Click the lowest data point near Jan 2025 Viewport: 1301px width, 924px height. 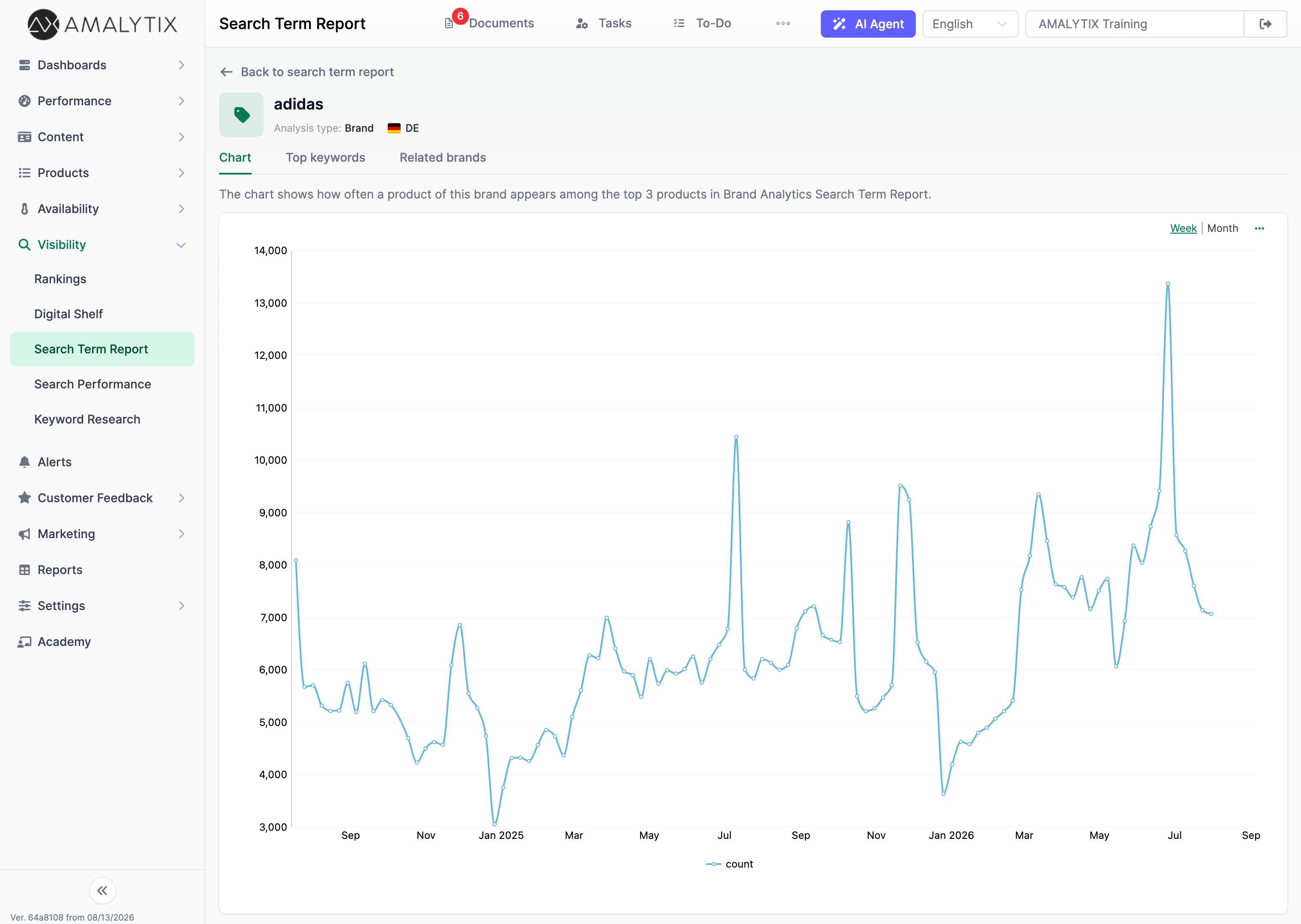(x=495, y=824)
